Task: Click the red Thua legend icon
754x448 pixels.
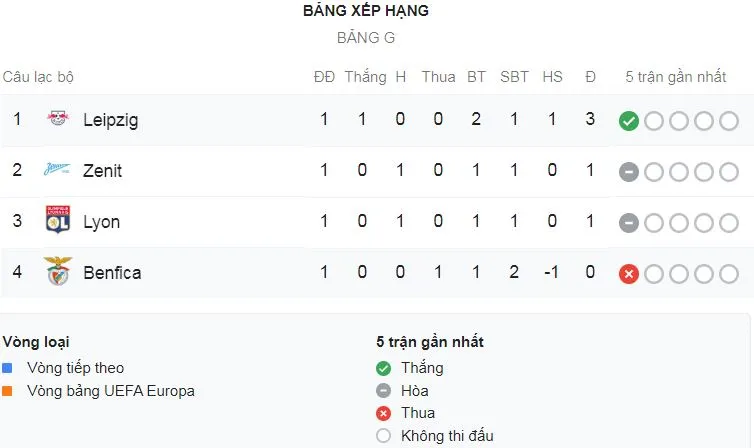Action: tap(384, 413)
